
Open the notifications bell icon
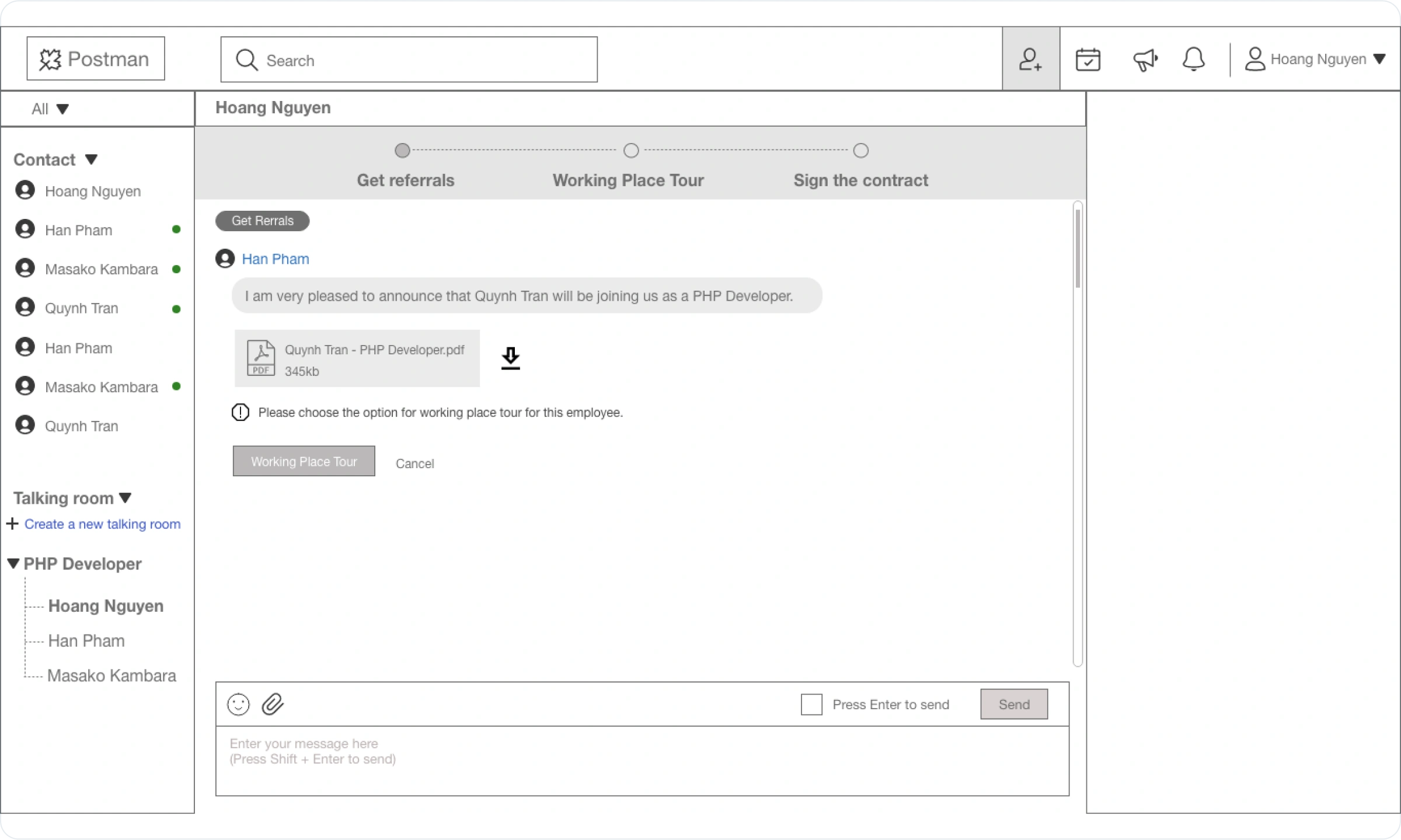pos(1193,59)
